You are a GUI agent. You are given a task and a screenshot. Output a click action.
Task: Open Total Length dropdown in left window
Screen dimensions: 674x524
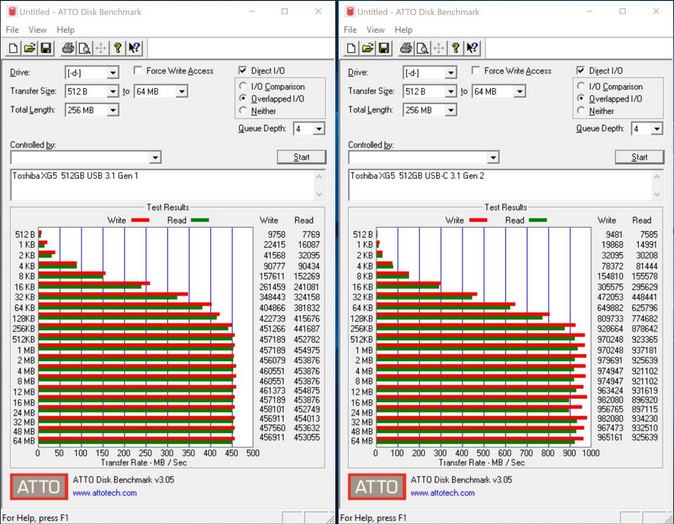pyautogui.click(x=113, y=110)
